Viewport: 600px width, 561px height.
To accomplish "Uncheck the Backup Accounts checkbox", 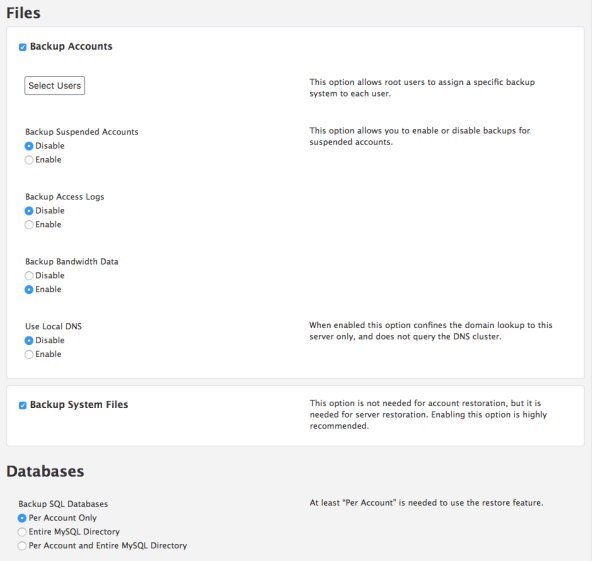I will [x=23, y=47].
